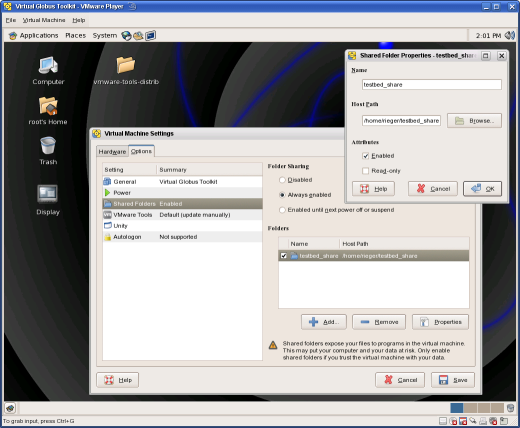Switch to the fourth workspace

[x=497, y=408]
